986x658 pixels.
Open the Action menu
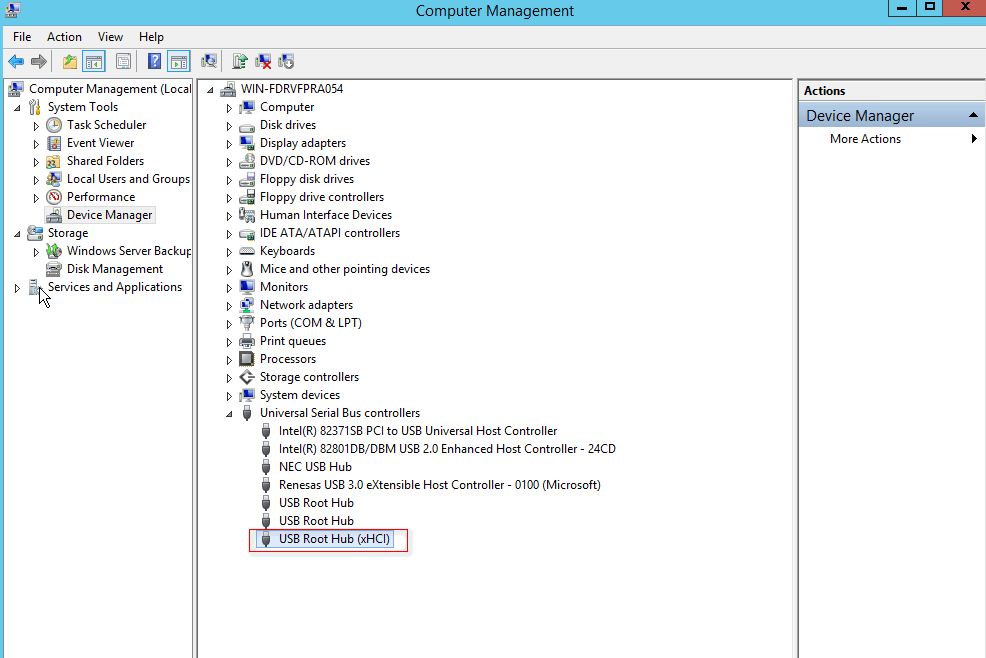tap(64, 36)
